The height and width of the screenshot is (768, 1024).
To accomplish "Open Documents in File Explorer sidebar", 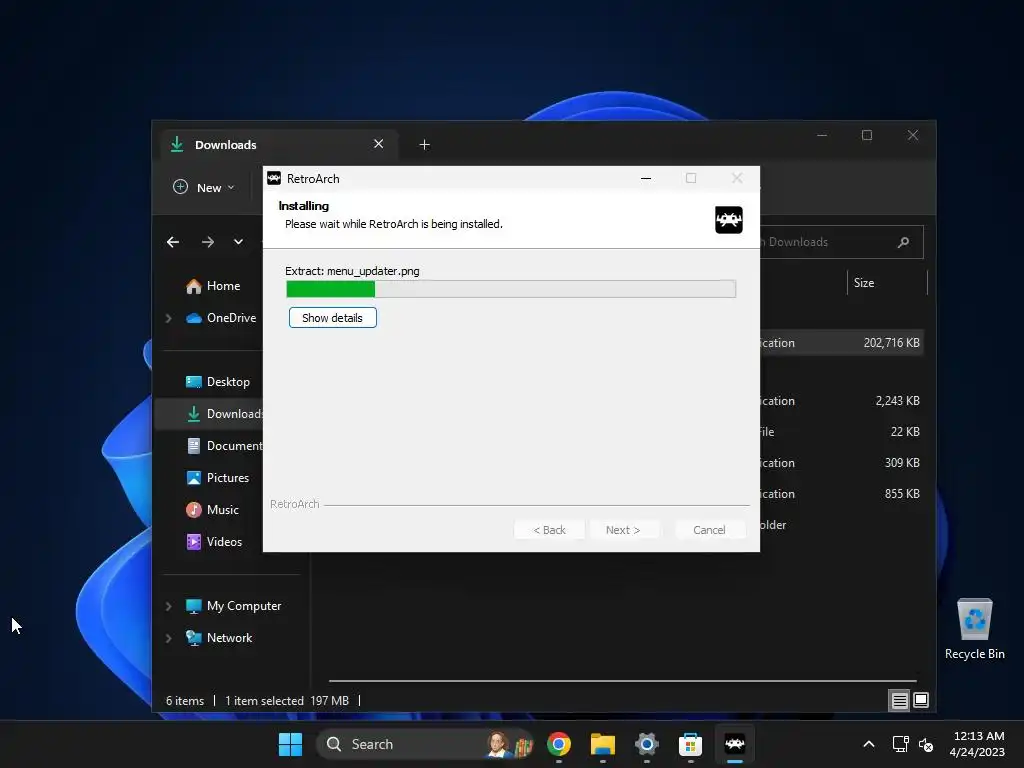I will (223, 446).
